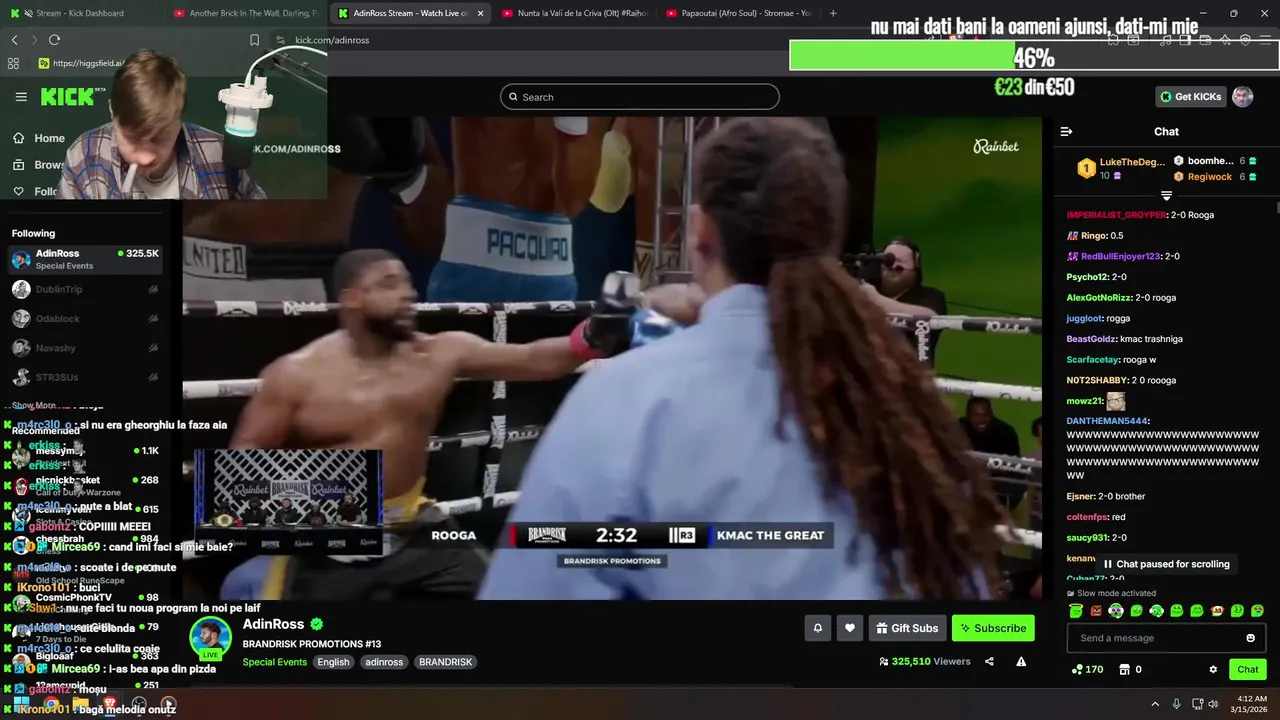Switch to the Stream - Kick Dashboard tab
Screen dimensions: 1280x720
80,13
